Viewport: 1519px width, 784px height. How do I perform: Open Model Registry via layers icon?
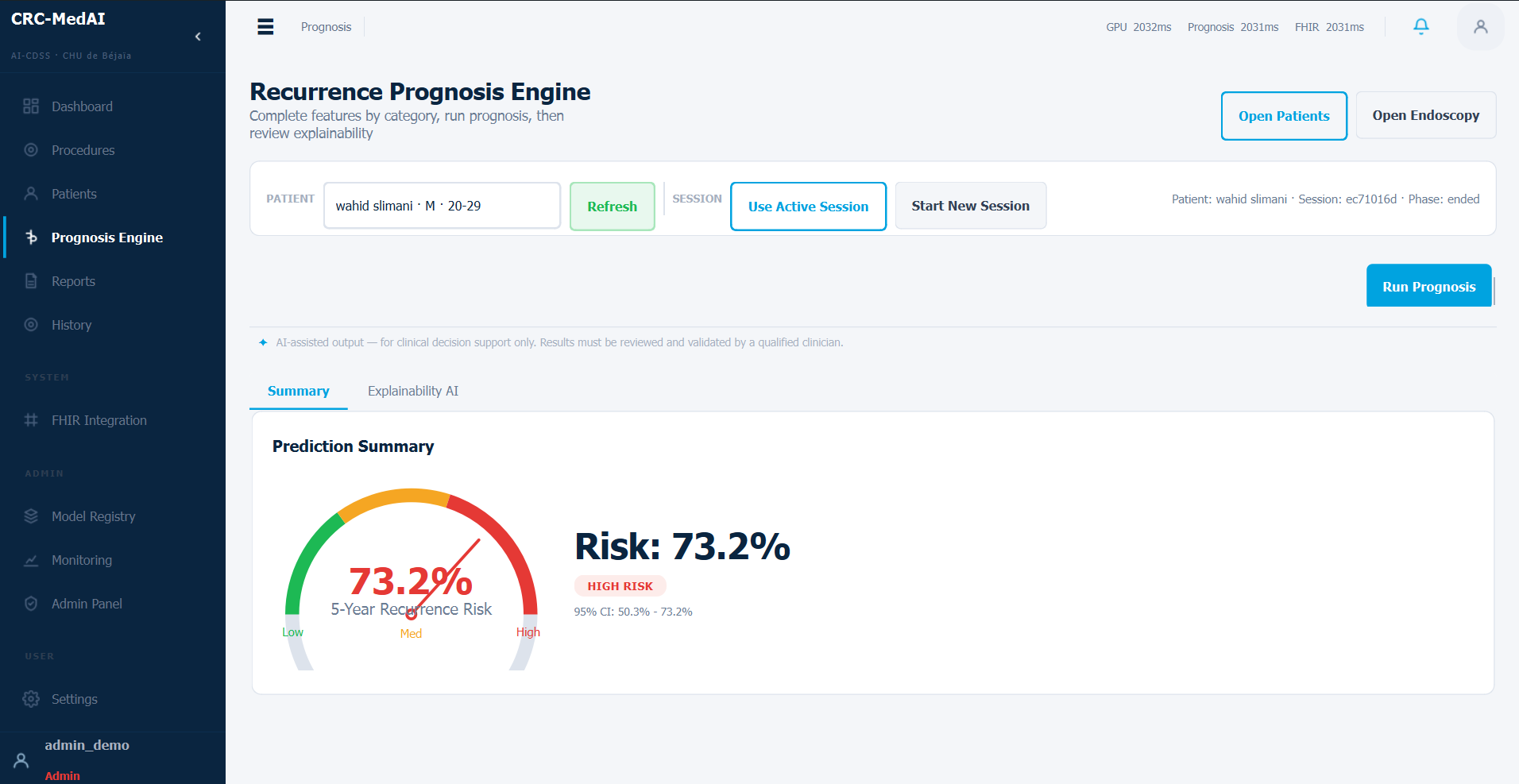click(31, 516)
